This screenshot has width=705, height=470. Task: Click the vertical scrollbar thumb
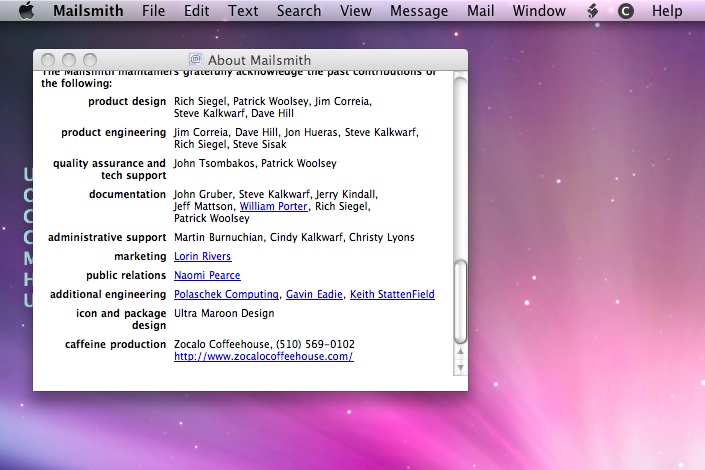tap(460, 300)
